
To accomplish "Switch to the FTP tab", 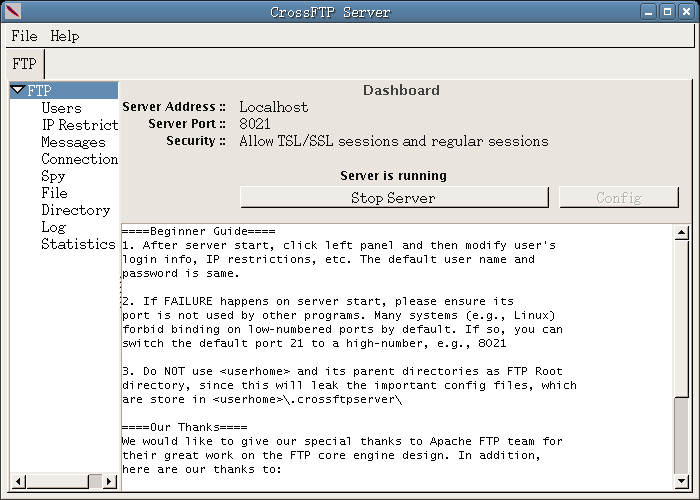I will [x=24, y=64].
